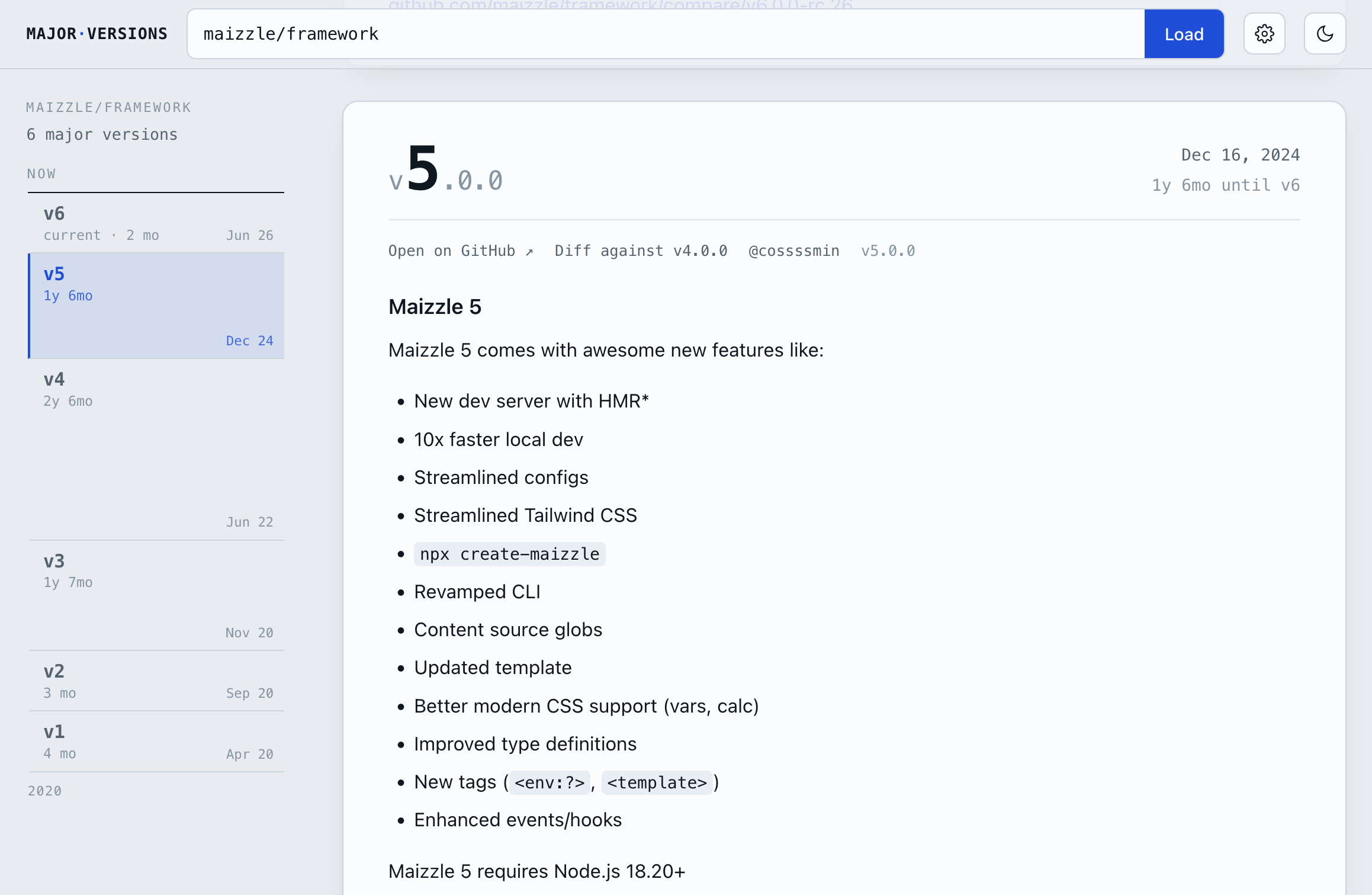Select v5 in the version timeline

[x=156, y=306]
